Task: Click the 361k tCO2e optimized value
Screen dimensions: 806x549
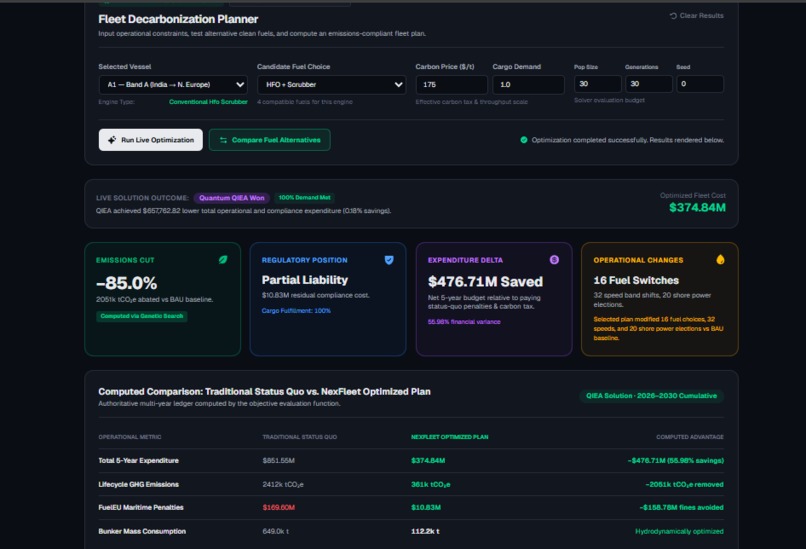Action: [x=431, y=484]
